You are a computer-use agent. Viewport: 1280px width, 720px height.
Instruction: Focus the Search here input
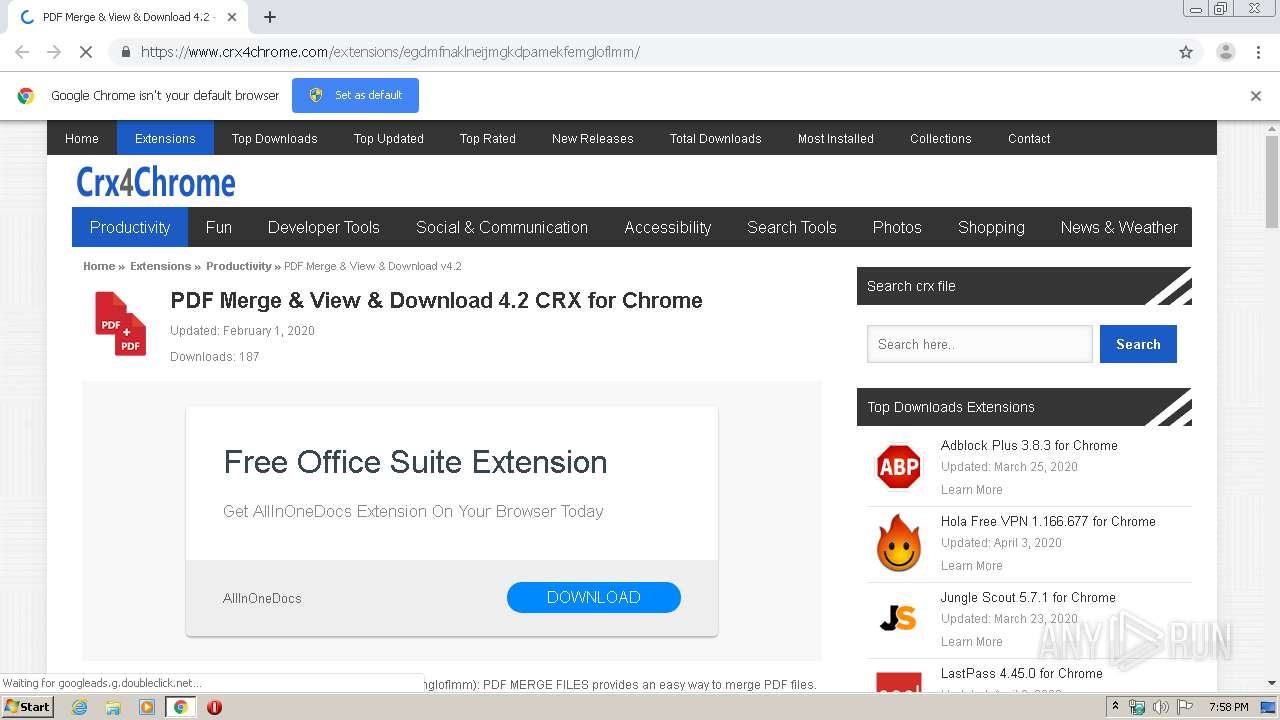(x=980, y=344)
